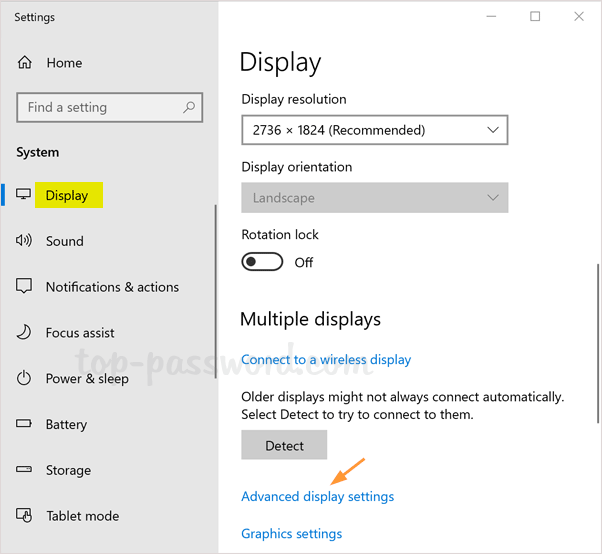Click the Home house icon
Screen dimensions: 602x554
pyautogui.click(x=25, y=63)
